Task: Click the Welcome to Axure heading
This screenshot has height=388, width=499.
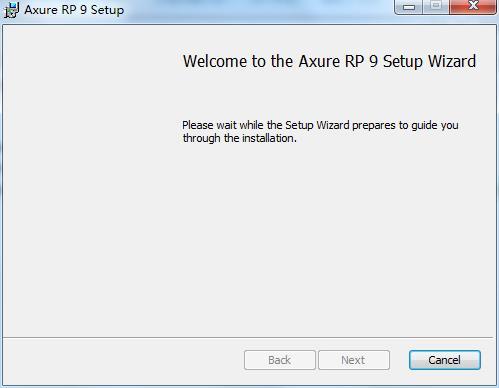Action: coord(329,61)
